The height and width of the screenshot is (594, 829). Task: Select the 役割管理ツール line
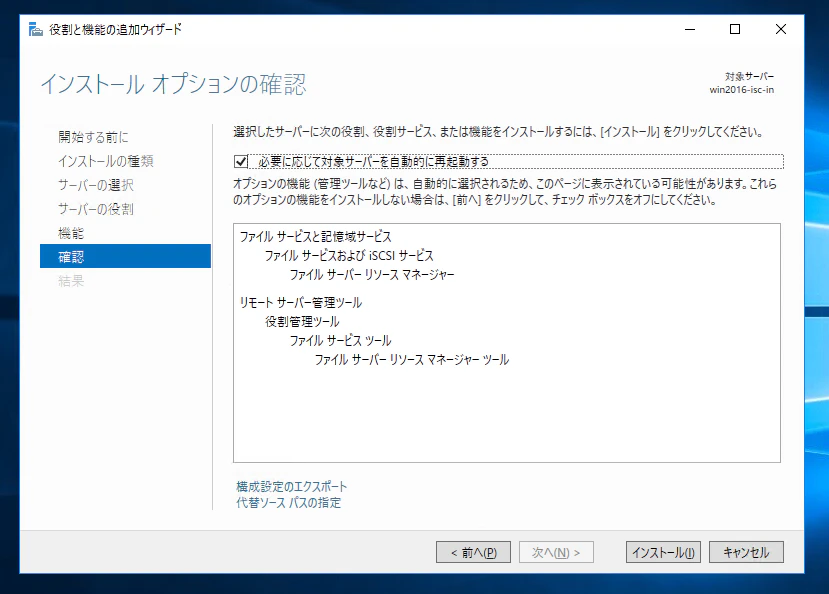[x=302, y=322]
